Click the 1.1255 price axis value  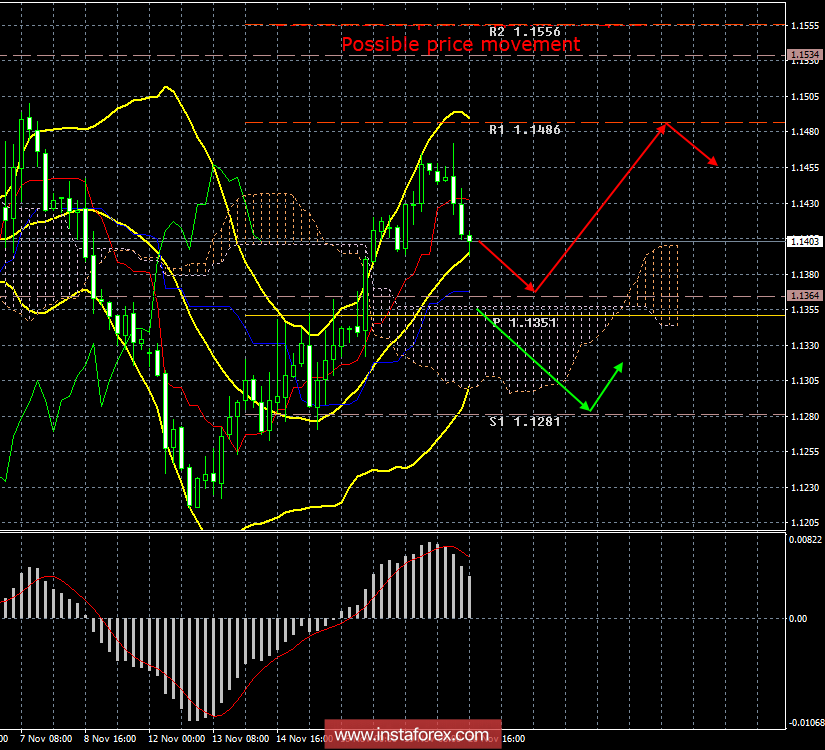tap(805, 452)
